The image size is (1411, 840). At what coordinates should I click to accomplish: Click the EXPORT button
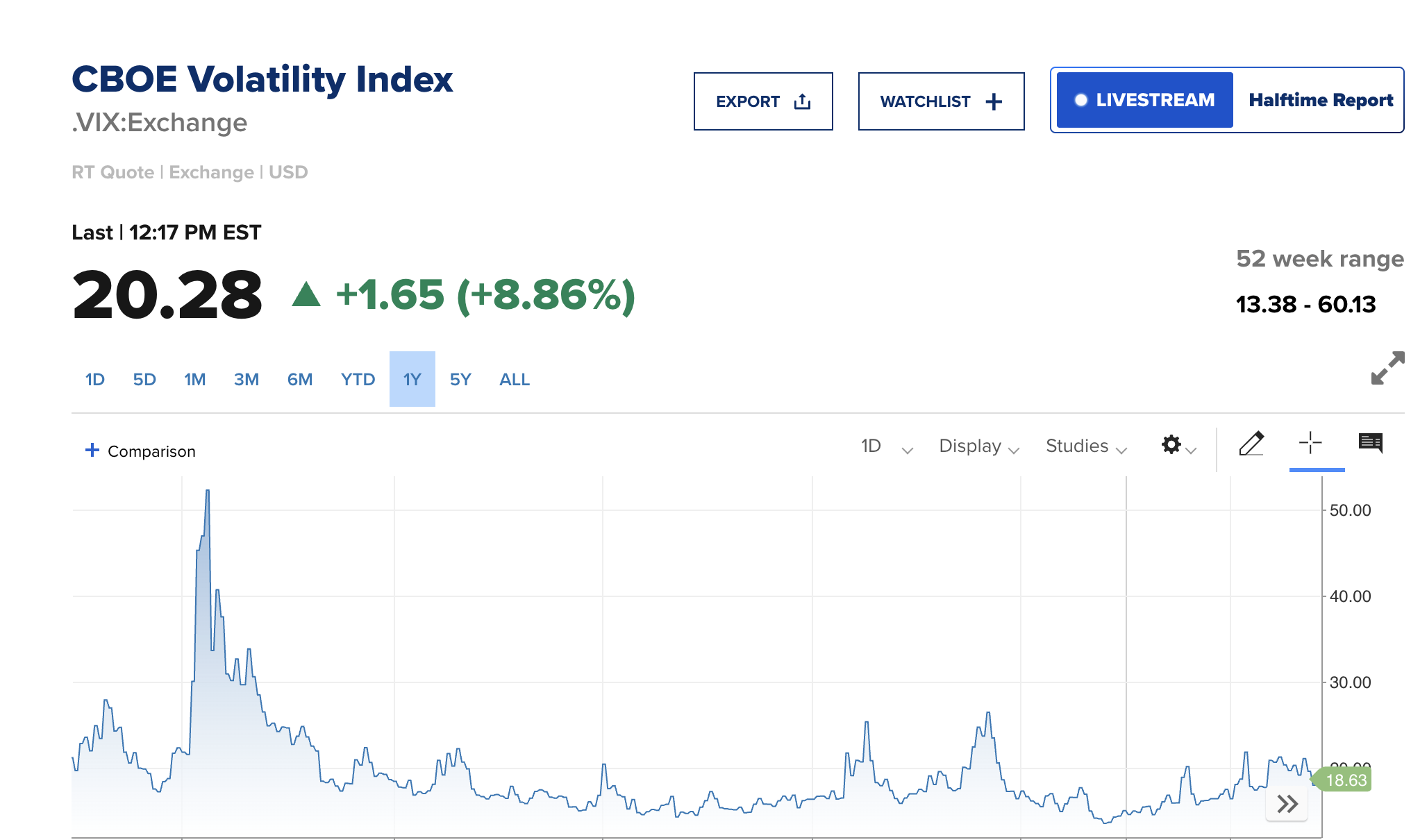point(762,101)
